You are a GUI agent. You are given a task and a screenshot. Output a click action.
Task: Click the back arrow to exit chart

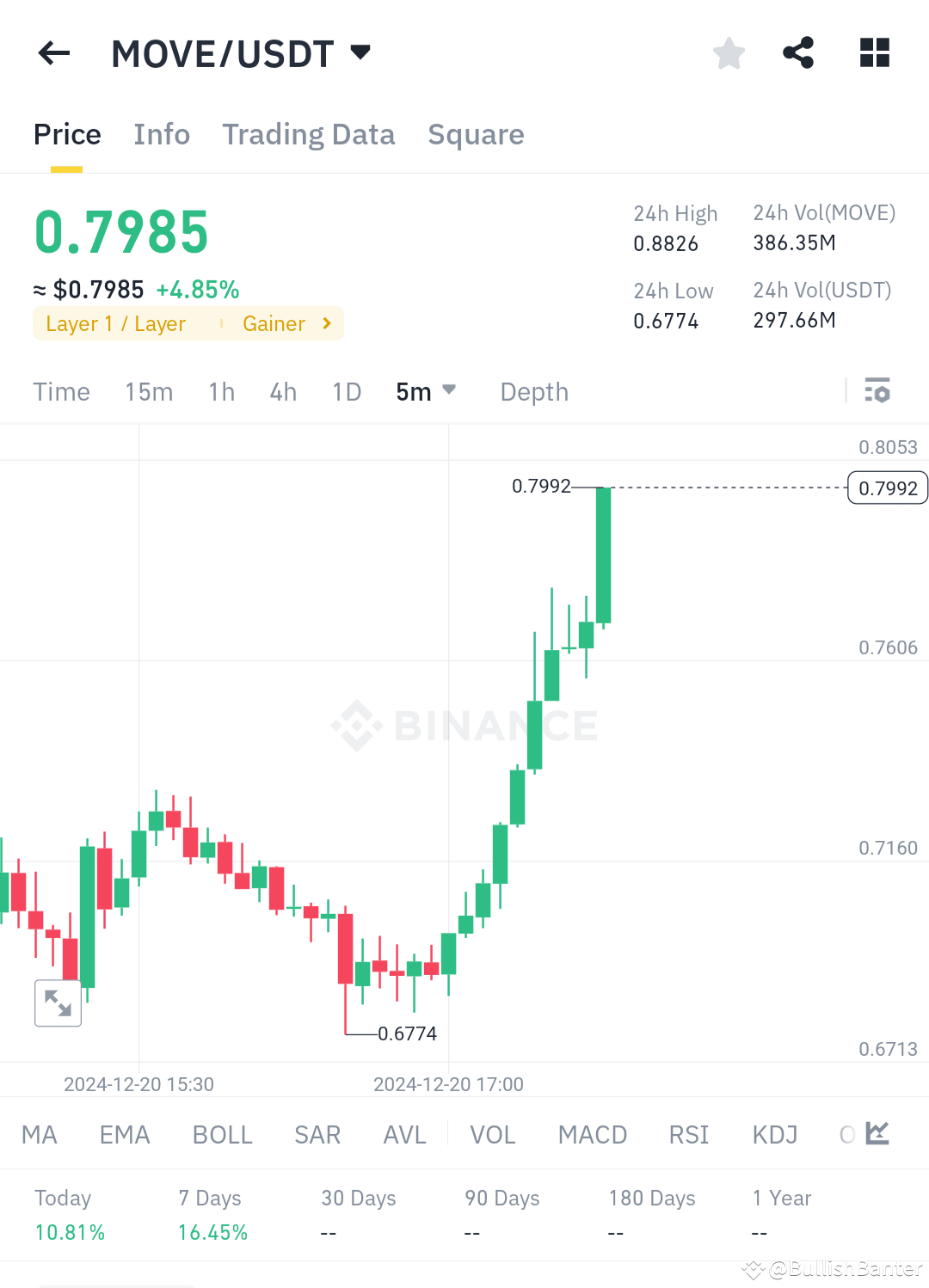tap(53, 52)
